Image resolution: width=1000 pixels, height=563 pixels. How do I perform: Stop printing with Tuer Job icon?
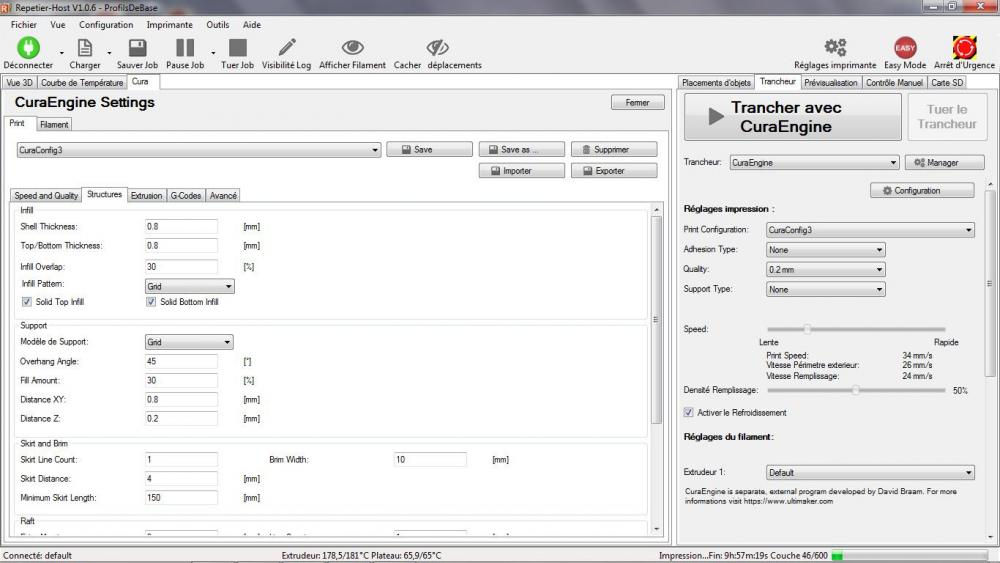[x=237, y=48]
